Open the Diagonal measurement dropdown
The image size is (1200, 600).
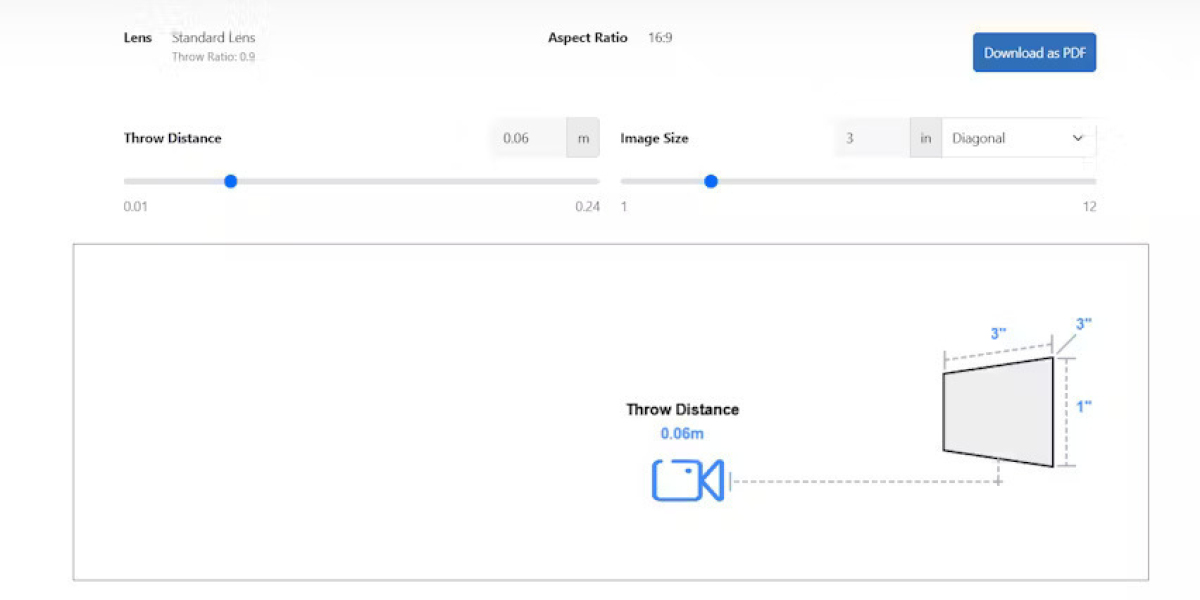coord(1017,138)
